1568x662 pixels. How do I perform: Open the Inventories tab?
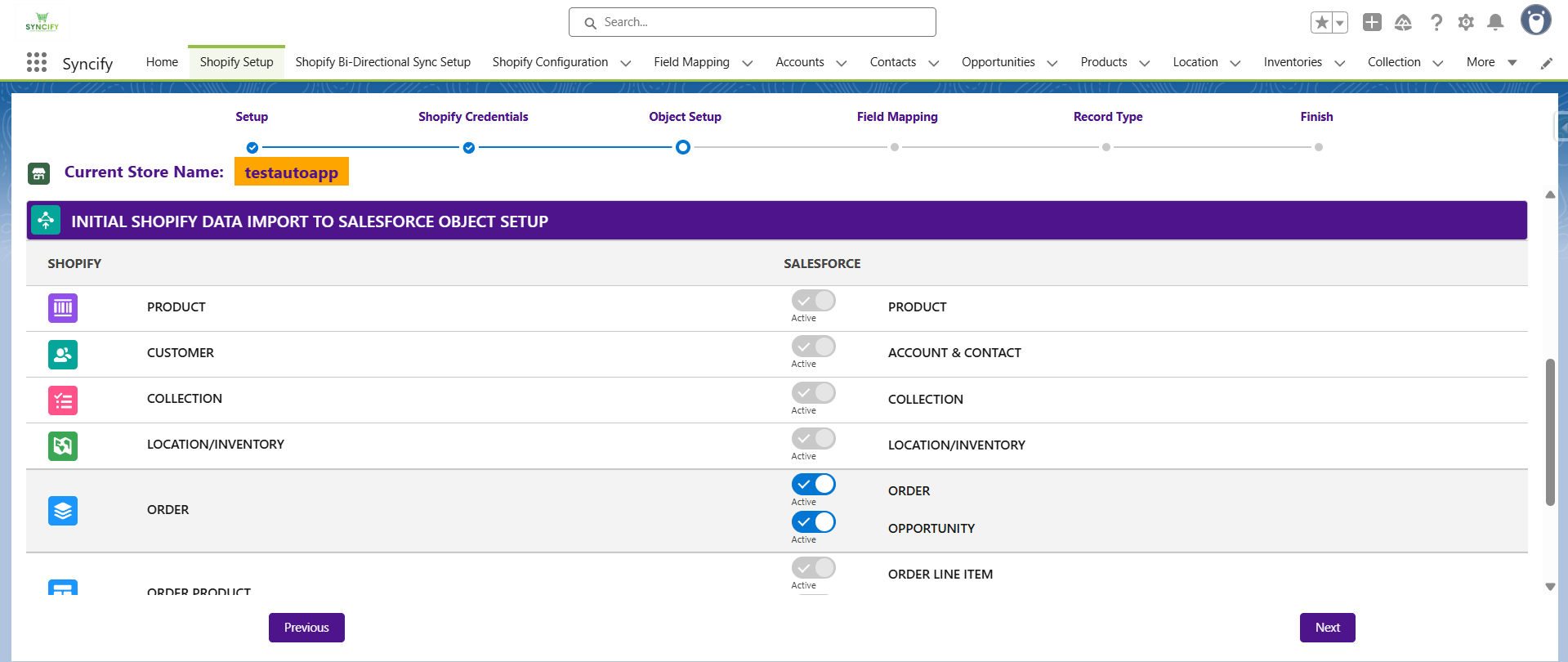pyautogui.click(x=1293, y=62)
